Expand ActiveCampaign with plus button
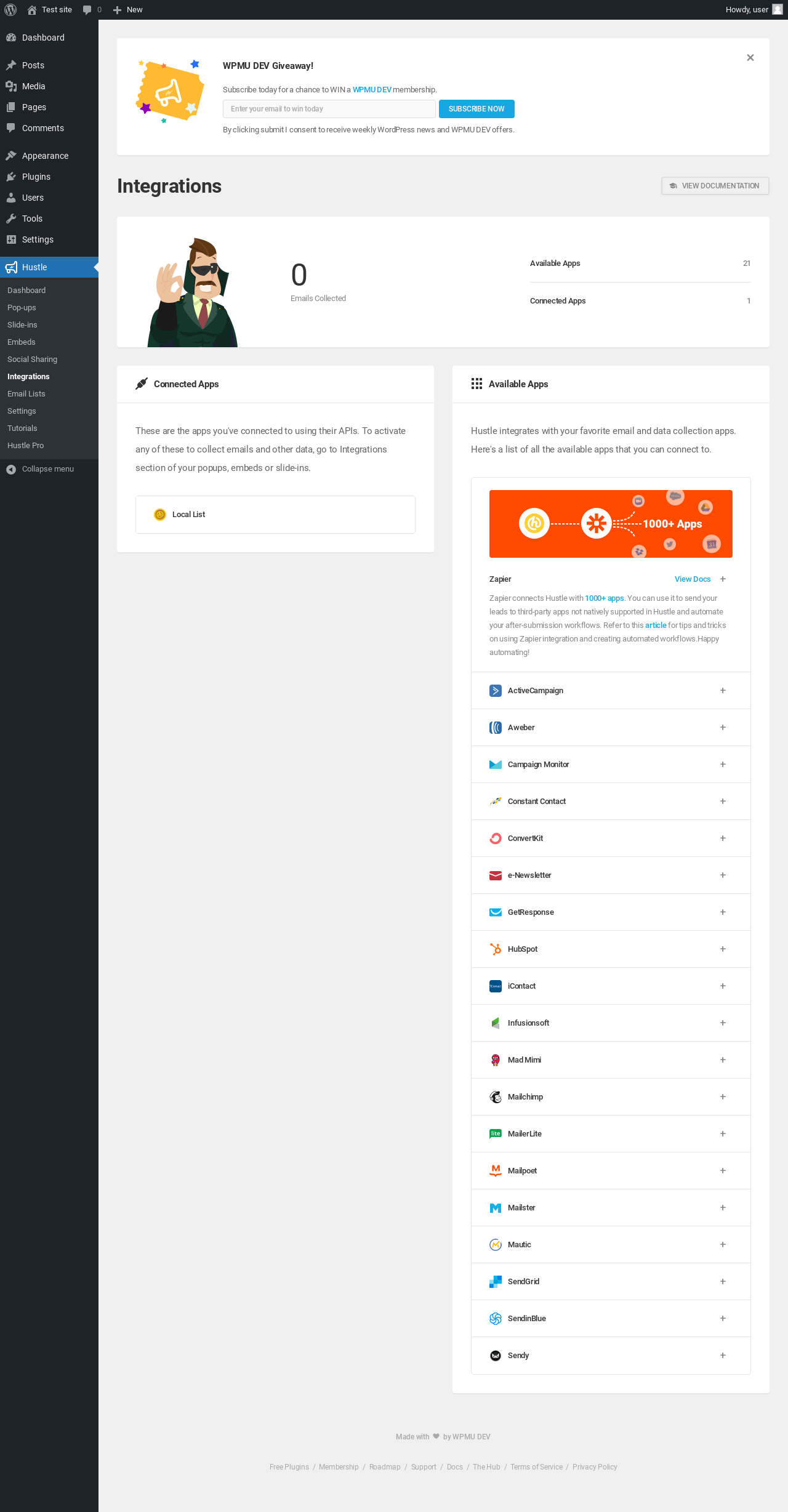This screenshot has height=1512, width=788. (723, 691)
